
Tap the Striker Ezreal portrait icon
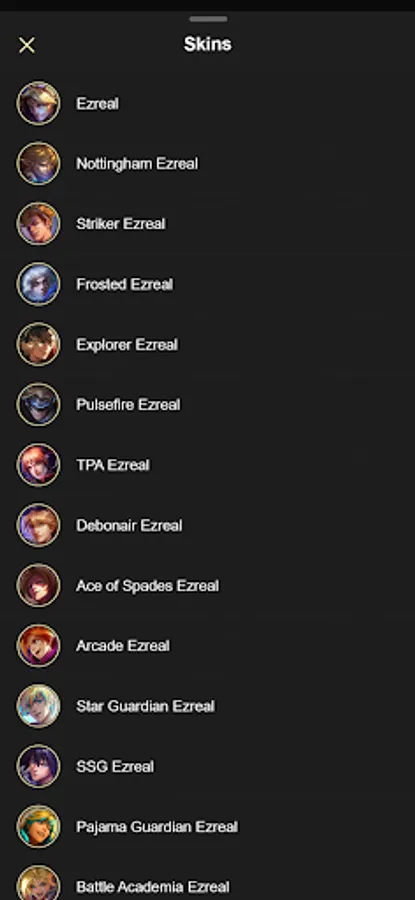pos(38,224)
